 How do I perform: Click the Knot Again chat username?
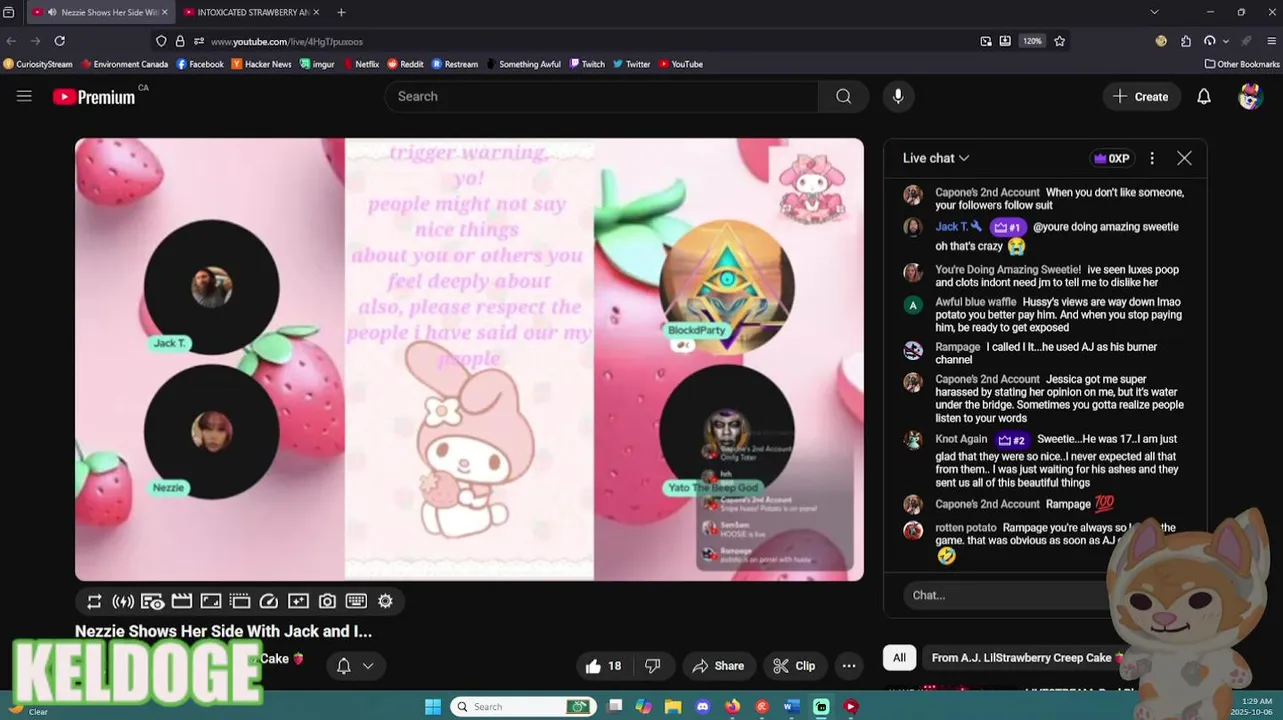point(961,439)
